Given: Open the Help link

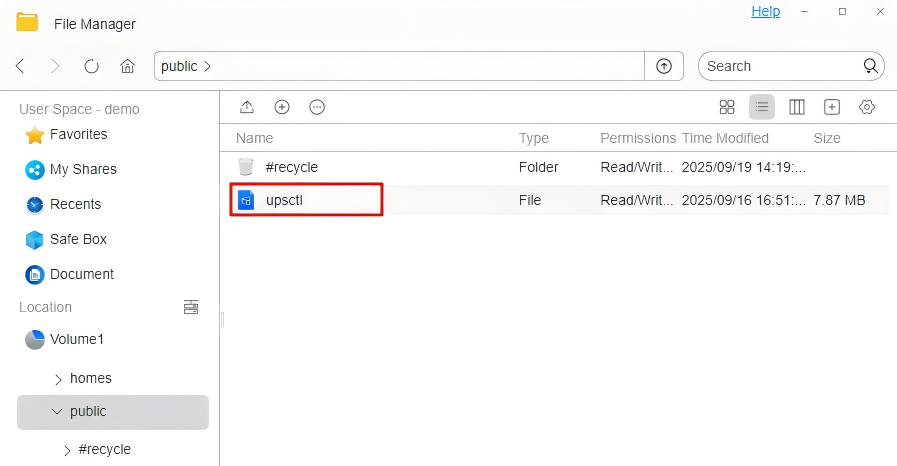Looking at the screenshot, I should tap(765, 11).
